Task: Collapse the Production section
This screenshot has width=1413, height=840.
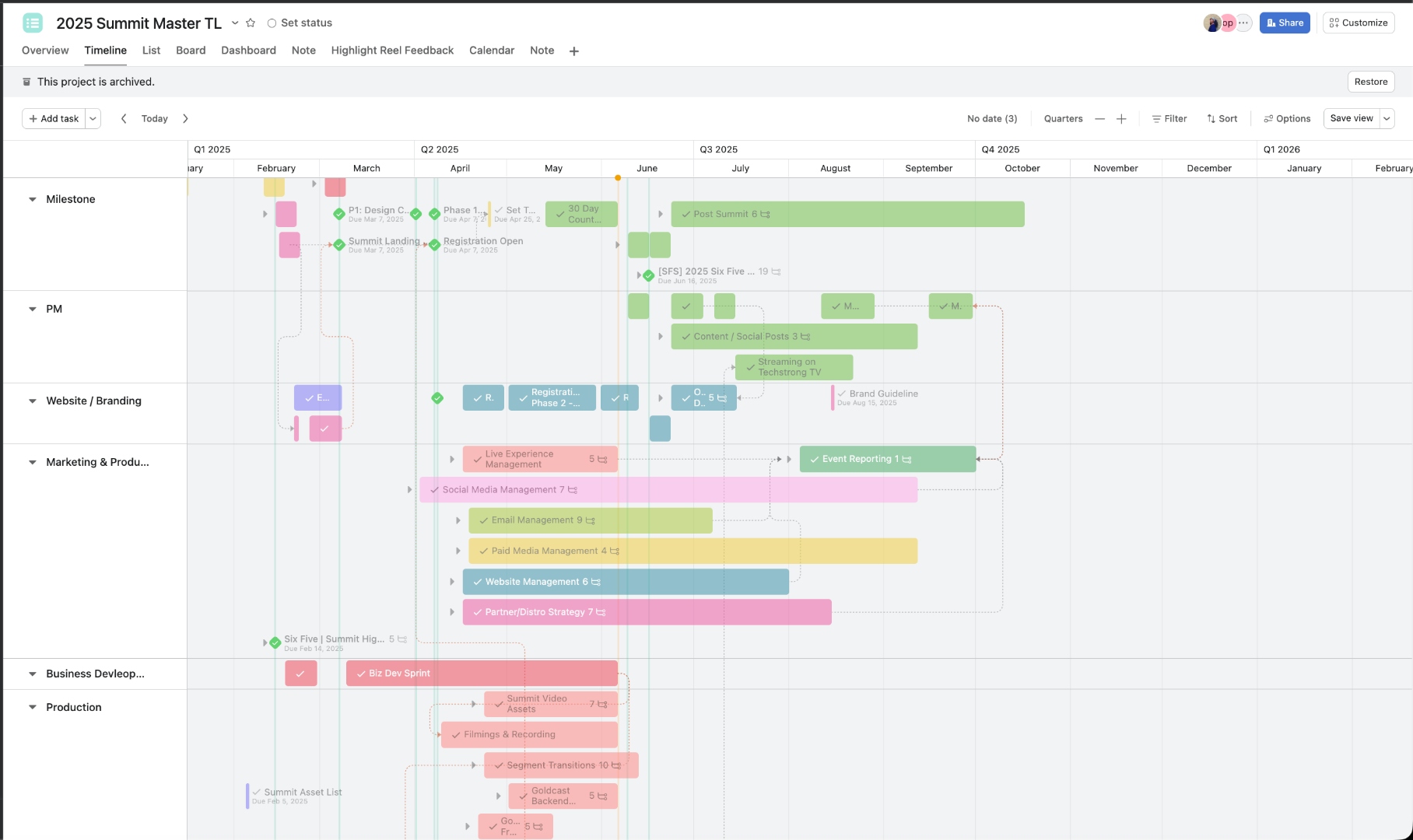Action: point(32,706)
